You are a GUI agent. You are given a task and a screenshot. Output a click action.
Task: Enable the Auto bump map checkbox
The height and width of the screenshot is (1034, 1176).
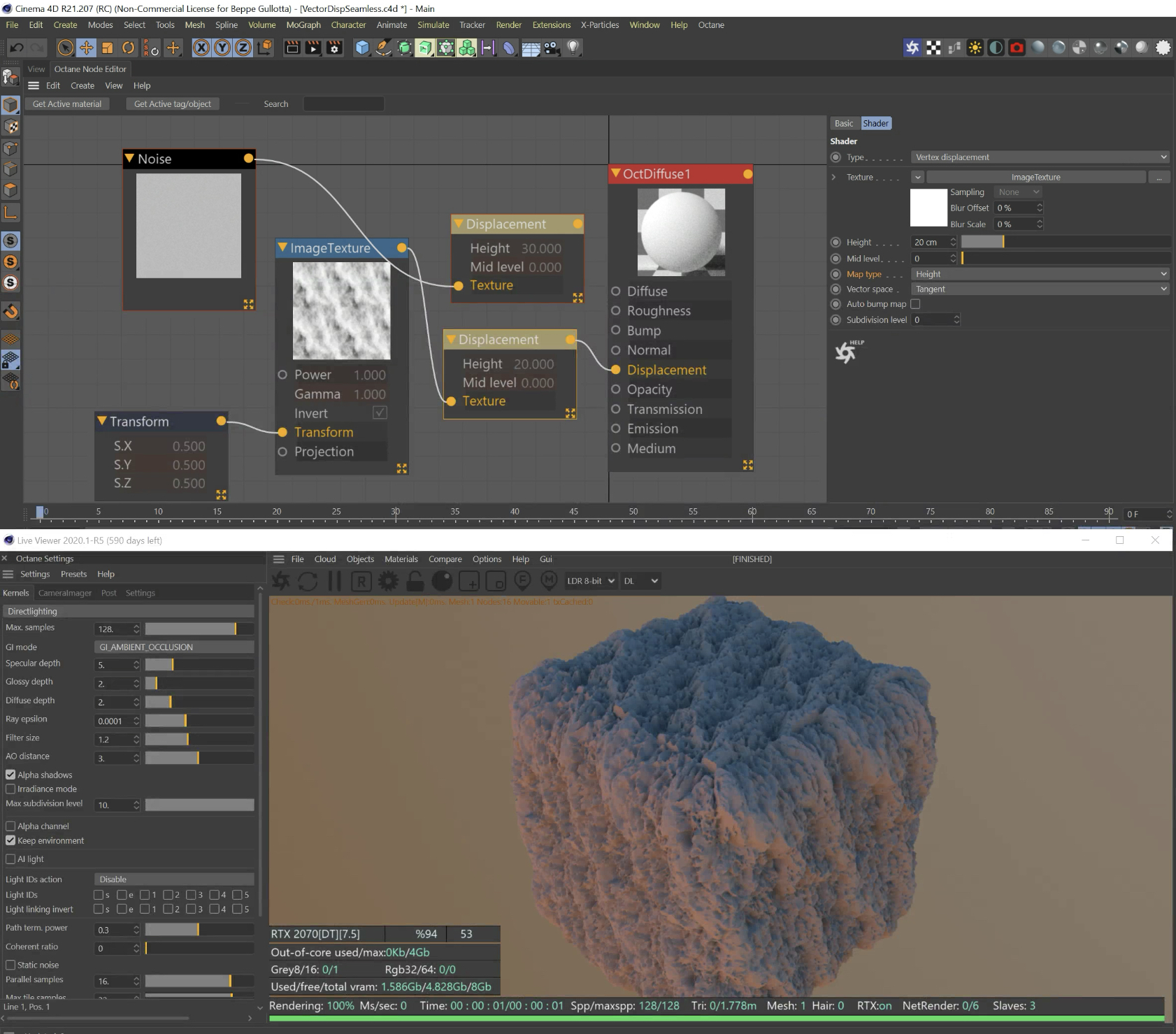point(915,304)
